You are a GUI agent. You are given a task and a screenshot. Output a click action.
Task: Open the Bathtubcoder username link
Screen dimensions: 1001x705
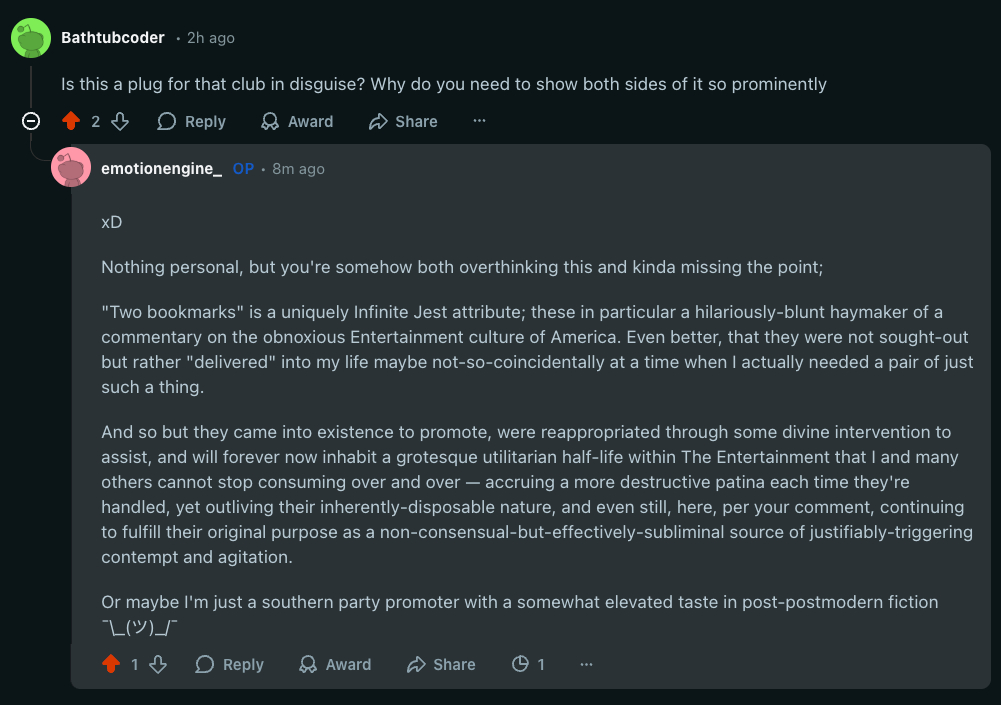113,38
